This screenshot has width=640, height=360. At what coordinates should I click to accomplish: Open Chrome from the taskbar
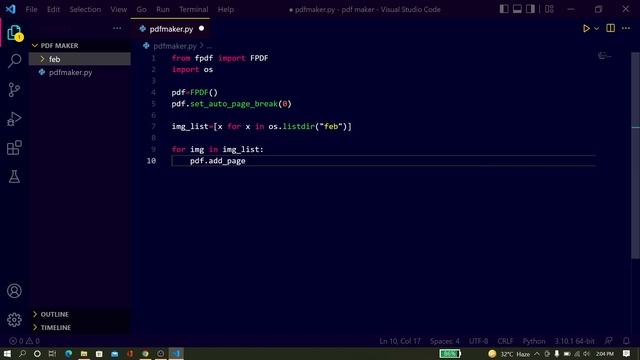point(145,353)
